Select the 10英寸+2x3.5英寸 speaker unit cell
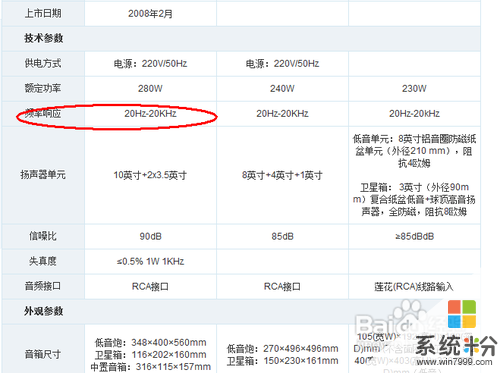The height and width of the screenshot is (373, 500). point(150,175)
